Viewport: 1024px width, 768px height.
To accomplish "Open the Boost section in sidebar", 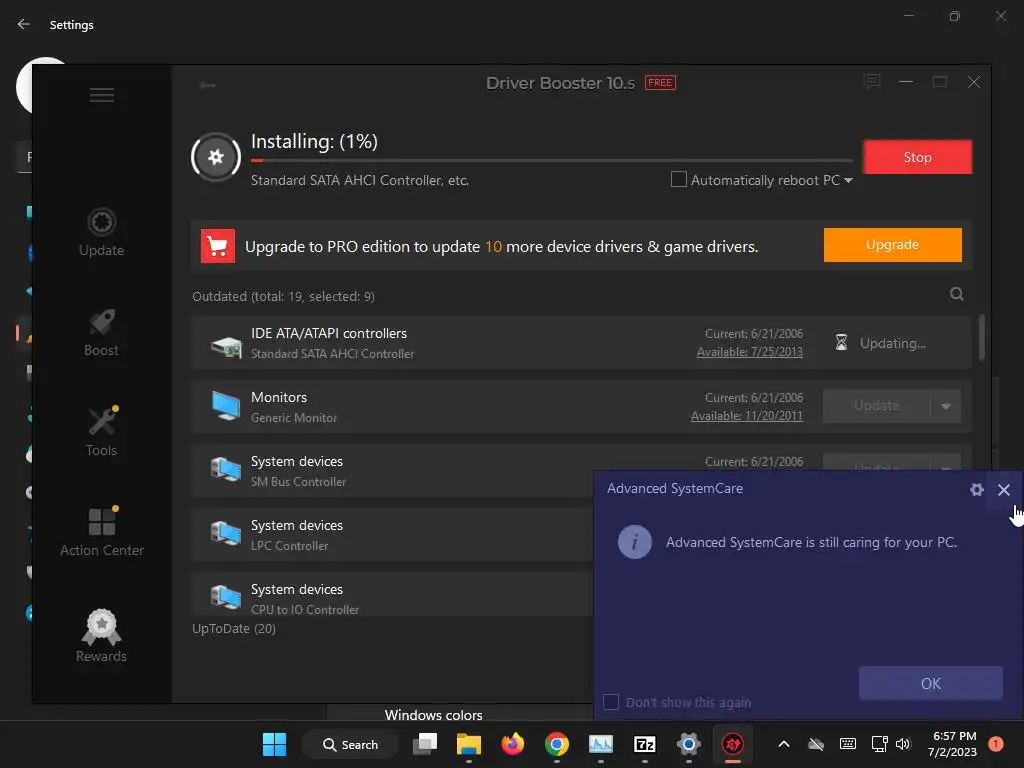I will pyautogui.click(x=101, y=332).
